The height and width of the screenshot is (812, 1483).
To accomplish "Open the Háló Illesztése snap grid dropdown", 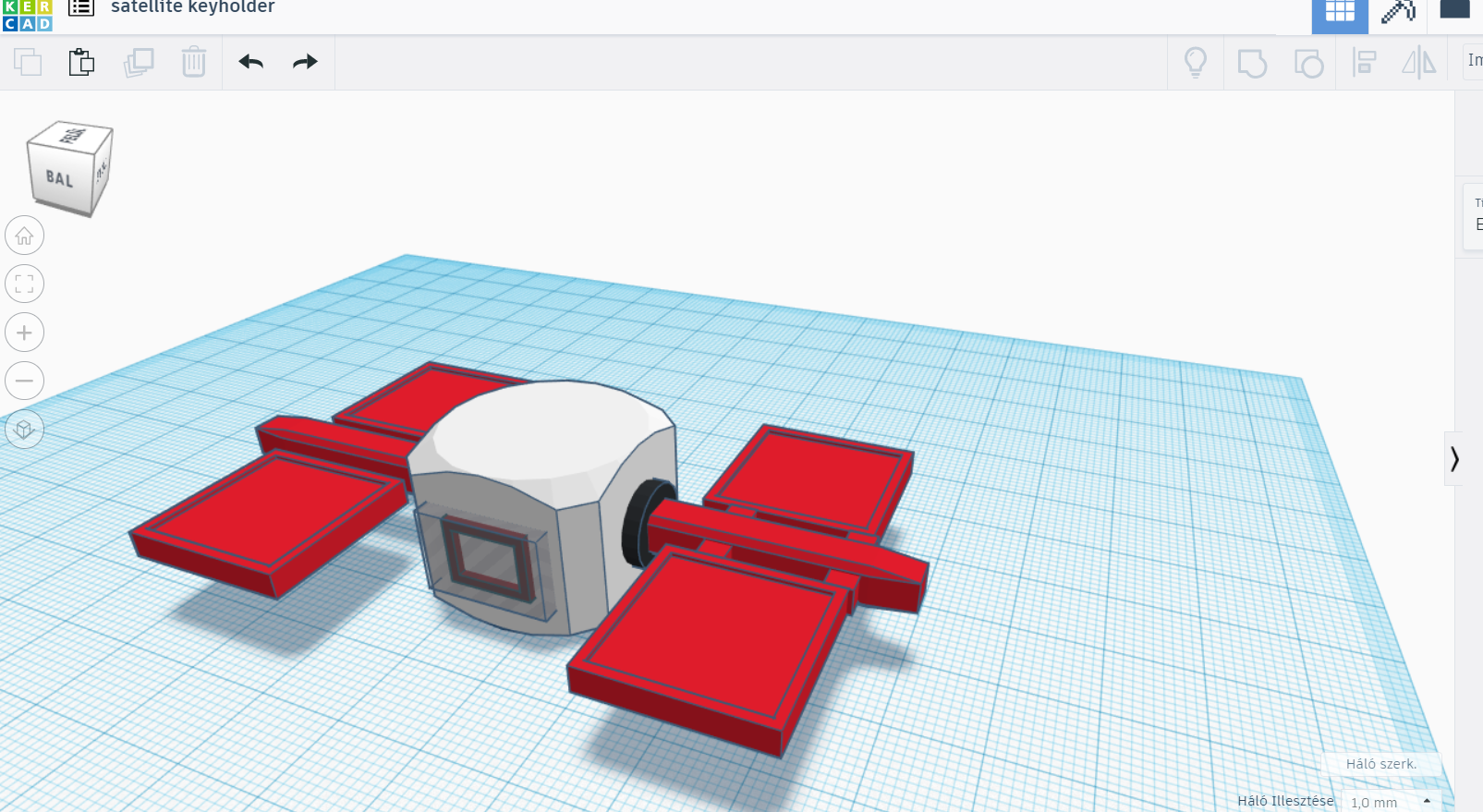I will pos(1392,802).
